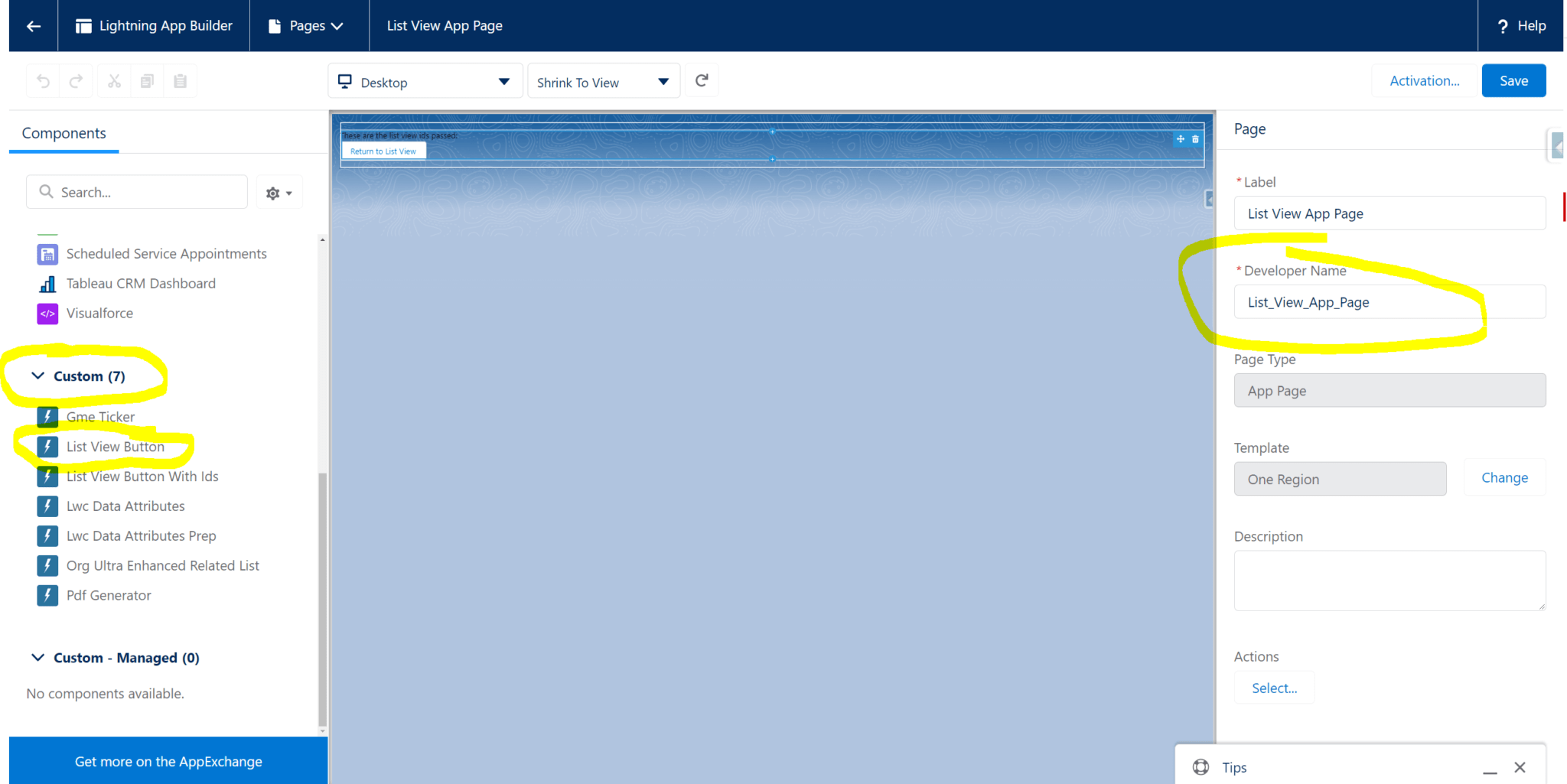The width and height of the screenshot is (1567, 784).
Task: Click Get more on the AppExchange
Action: [x=168, y=762]
